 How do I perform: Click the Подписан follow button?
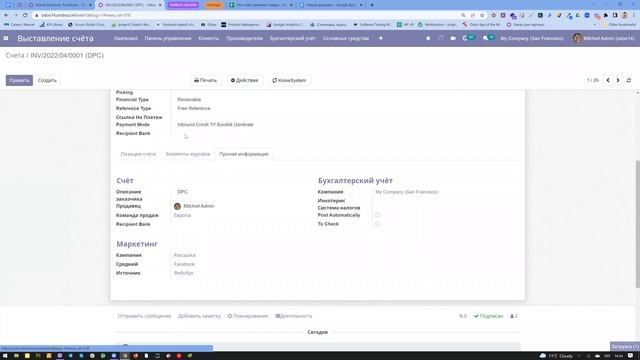(x=489, y=316)
